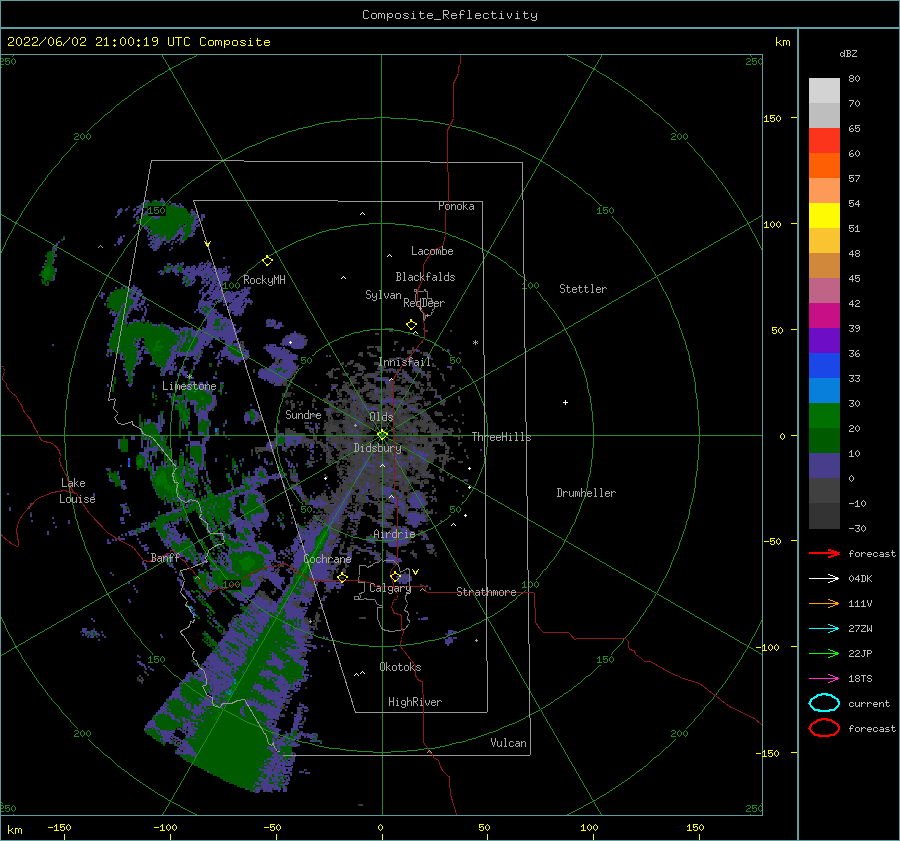Select the magenta swatch below 42 dBZ
Viewport: 900px width, 841px height.
click(824, 316)
